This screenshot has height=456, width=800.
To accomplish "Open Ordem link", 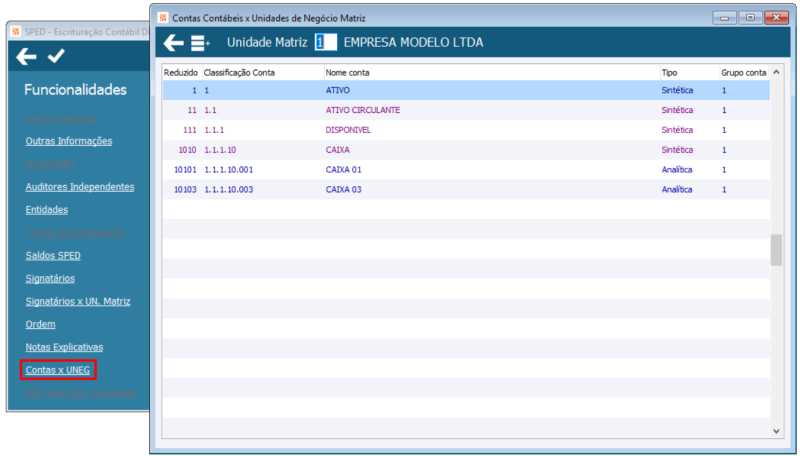I will pos(40,324).
